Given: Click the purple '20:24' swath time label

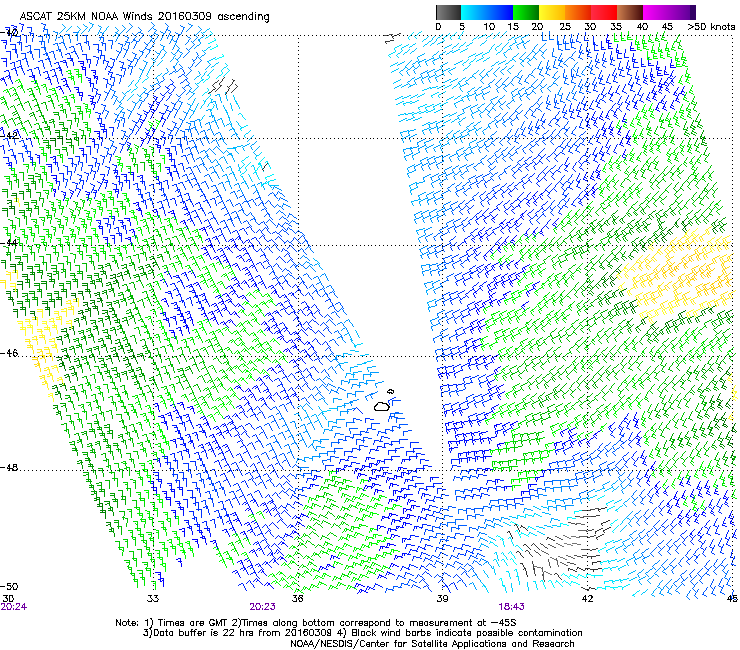Looking at the screenshot, I should [14, 607].
